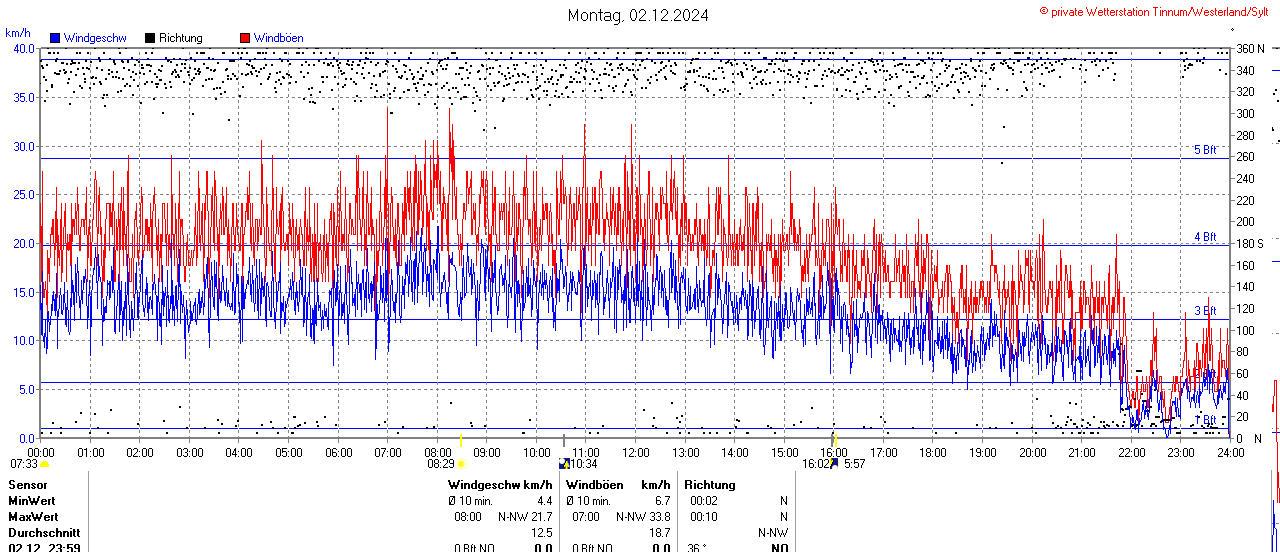This screenshot has width=1280, height=552.
Task: Click the Windgeschw km/h column header
Action: tap(500, 484)
